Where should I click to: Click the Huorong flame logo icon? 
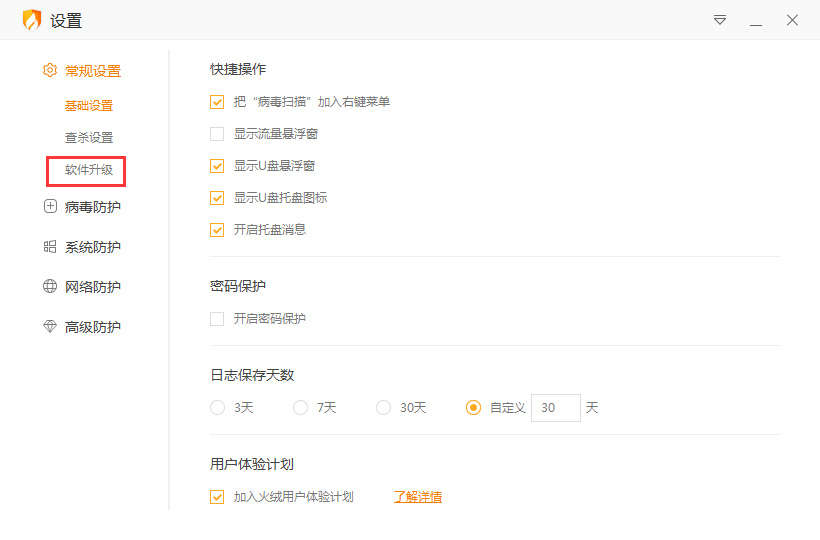pyautogui.click(x=32, y=20)
